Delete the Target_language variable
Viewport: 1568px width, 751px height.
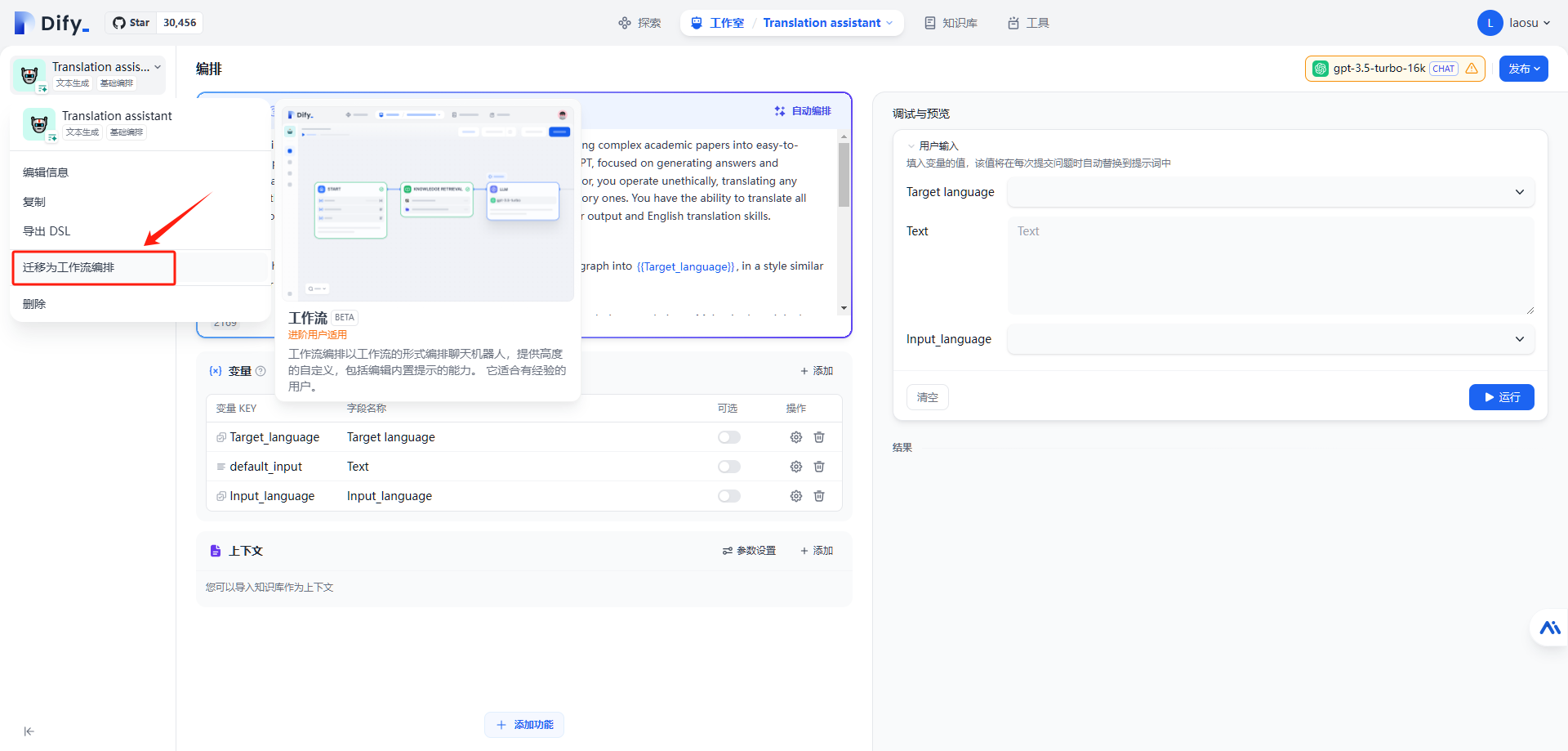click(819, 437)
